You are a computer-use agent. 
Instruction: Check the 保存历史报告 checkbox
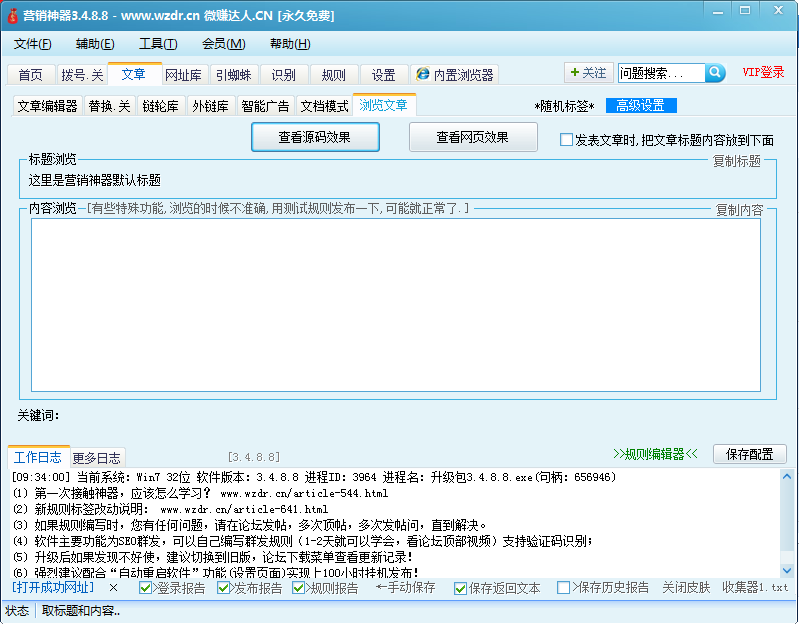[564, 588]
